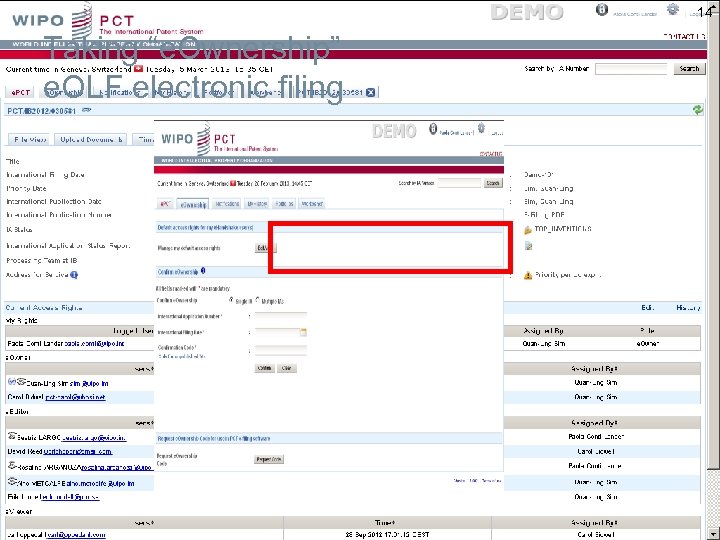Focus the Confirmation Code field
Screen dimensions: 720x540
[281, 350]
